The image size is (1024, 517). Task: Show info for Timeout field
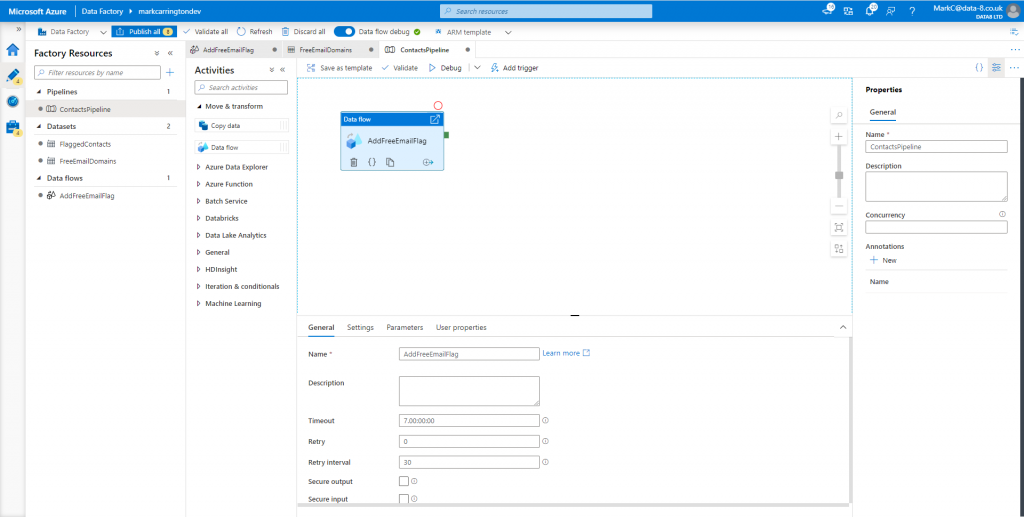pyautogui.click(x=545, y=420)
